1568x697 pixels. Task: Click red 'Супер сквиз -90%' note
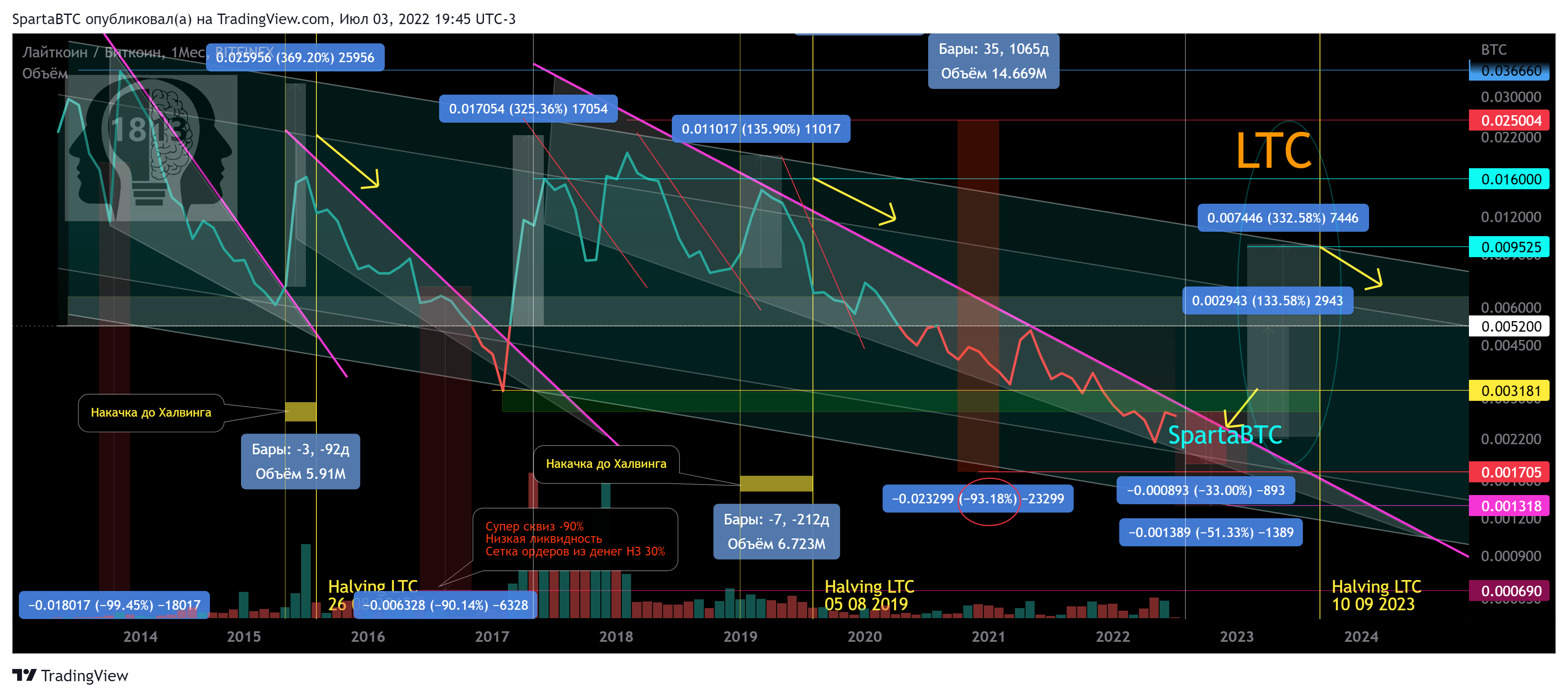click(575, 539)
